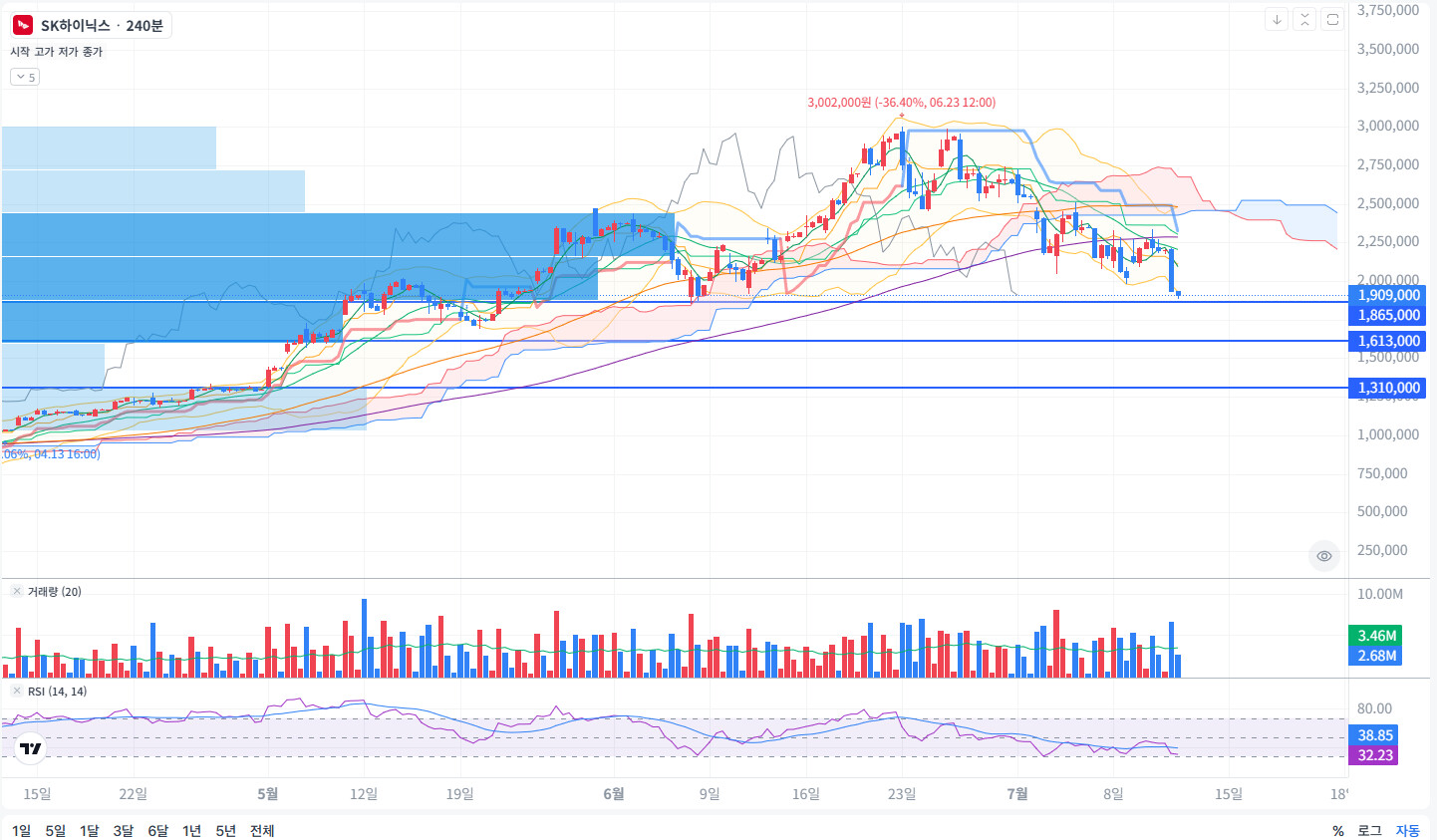Expand the collapsed 5 indicators chevron
This screenshot has width=1437, height=840.
click(x=25, y=77)
